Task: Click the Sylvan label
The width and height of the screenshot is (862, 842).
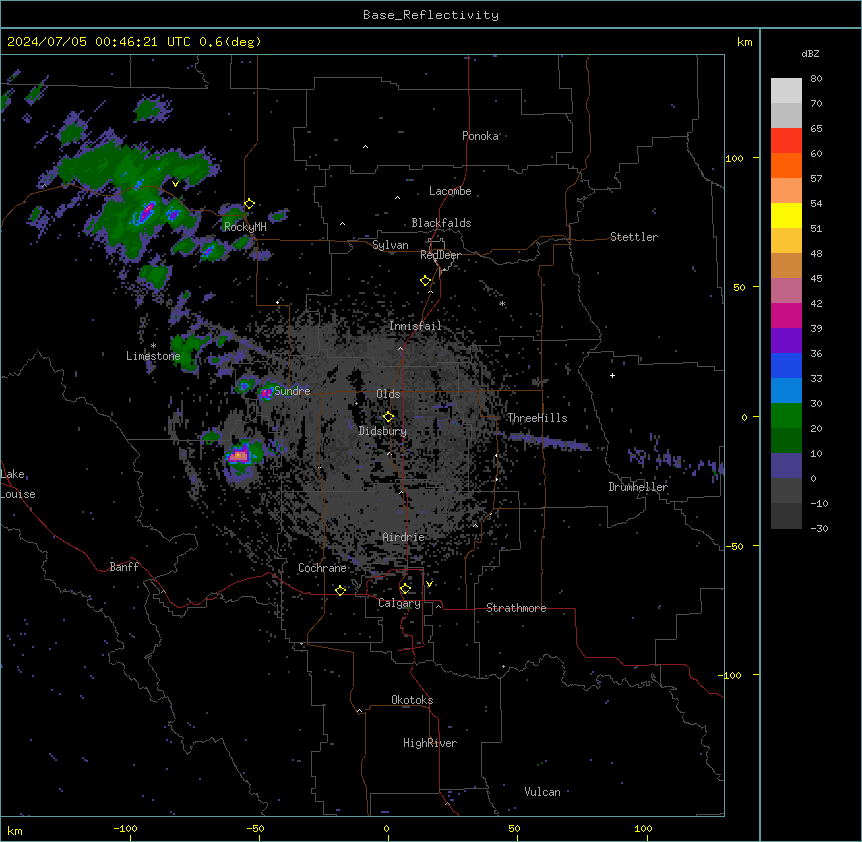Action: click(390, 245)
